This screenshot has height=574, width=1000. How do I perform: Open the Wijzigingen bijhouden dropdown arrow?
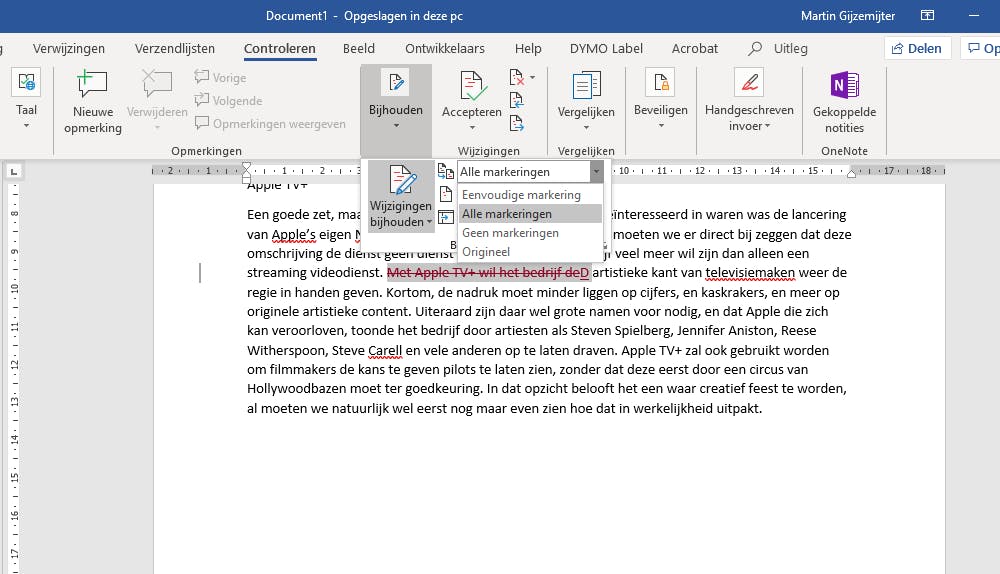(x=430, y=222)
